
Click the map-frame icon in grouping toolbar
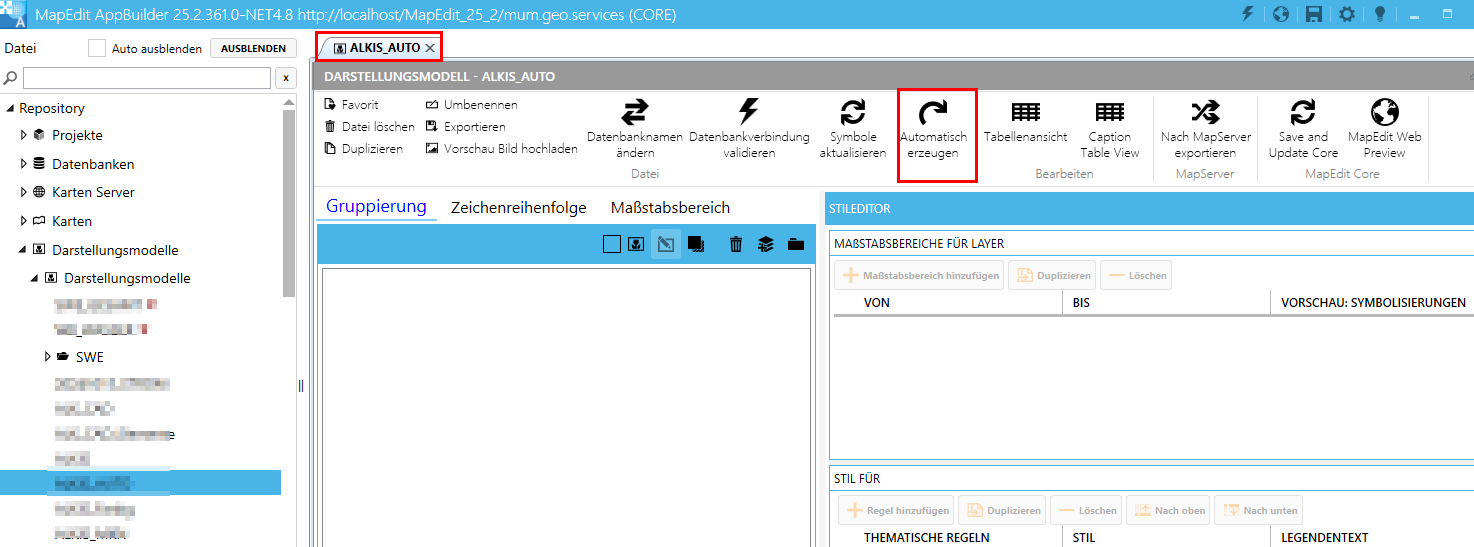coord(636,243)
